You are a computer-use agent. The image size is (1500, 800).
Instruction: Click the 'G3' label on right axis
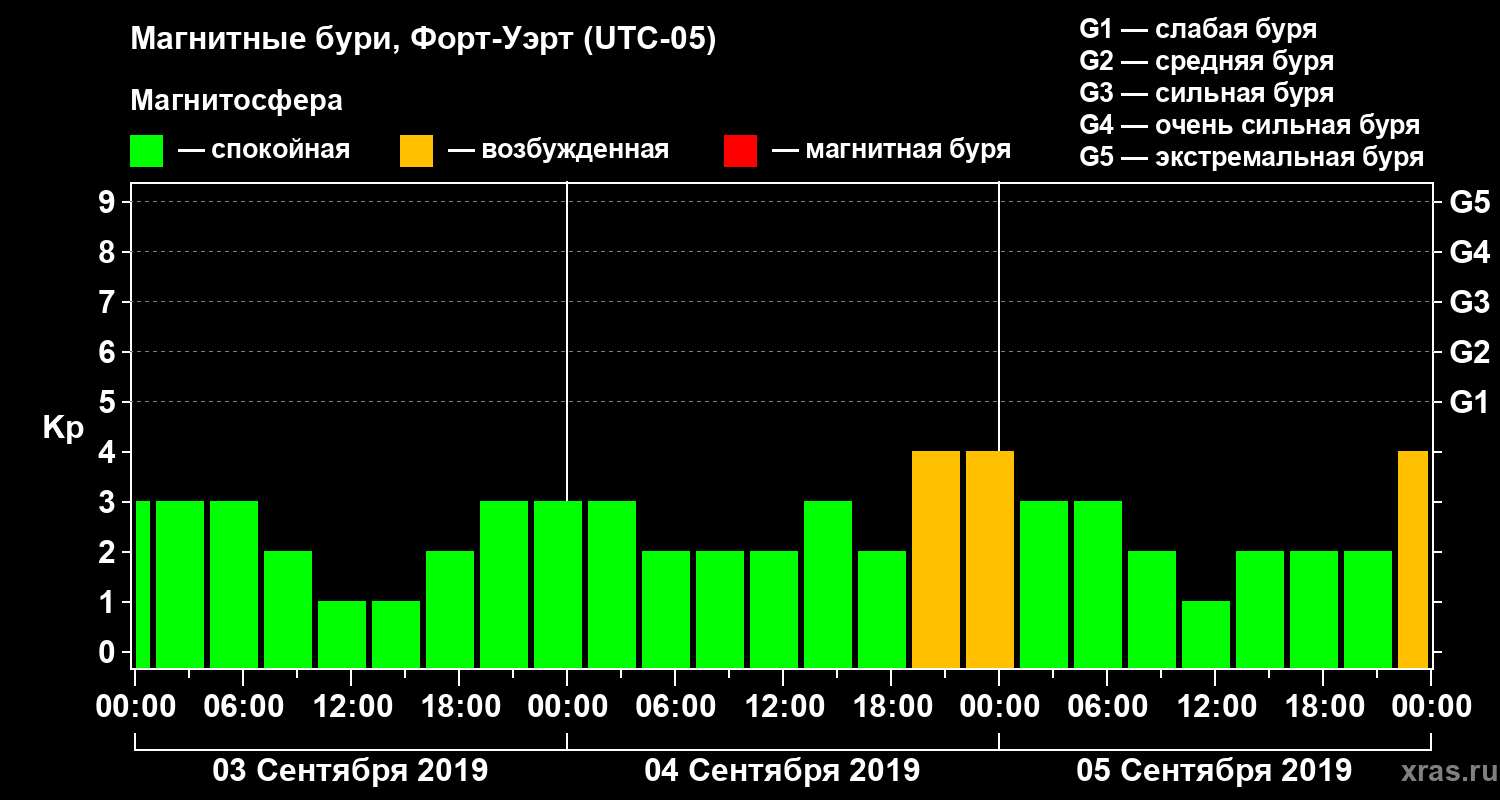point(1469,302)
